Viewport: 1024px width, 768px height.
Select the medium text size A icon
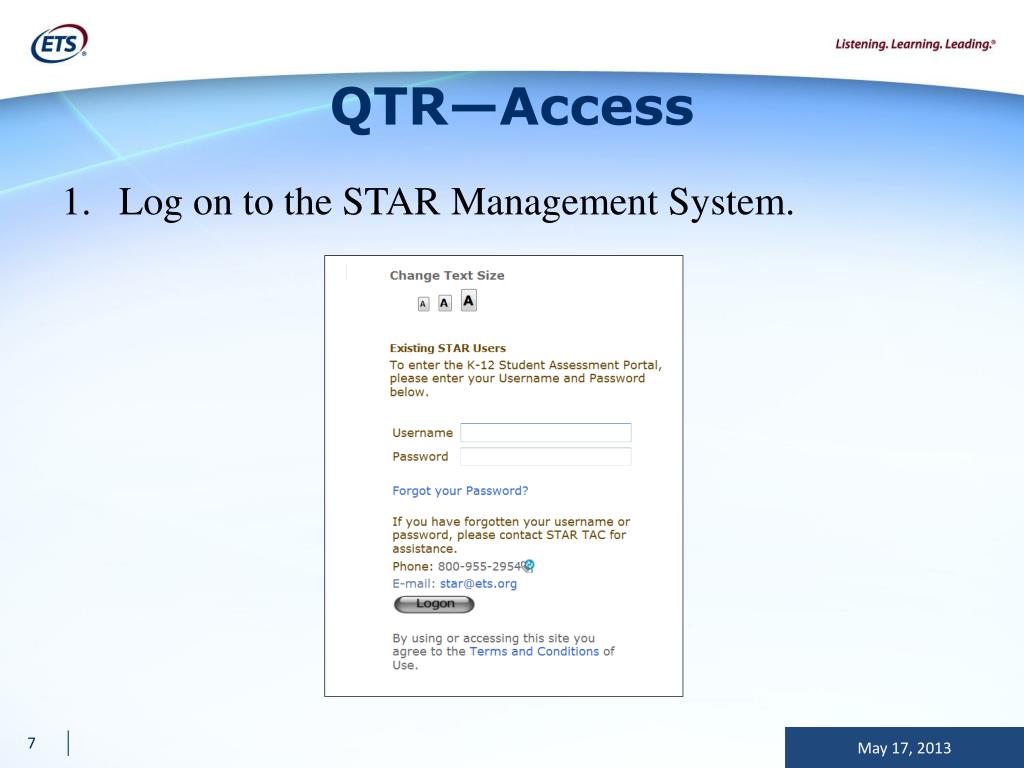(x=445, y=303)
